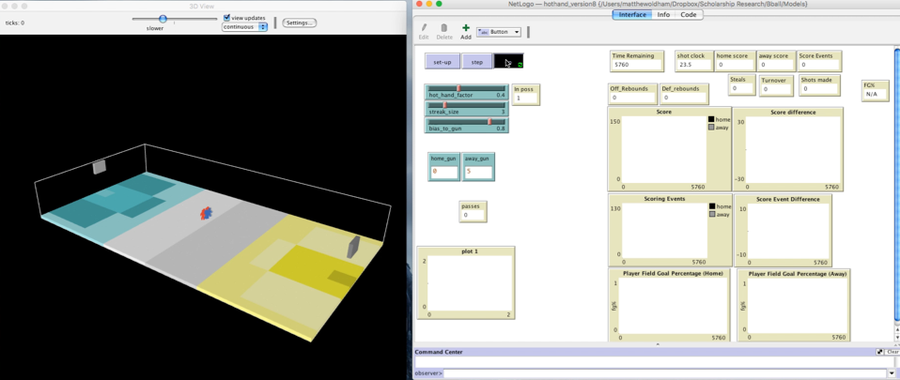This screenshot has width=900, height=380.
Task: Click the set-up button
Action: tap(442, 62)
